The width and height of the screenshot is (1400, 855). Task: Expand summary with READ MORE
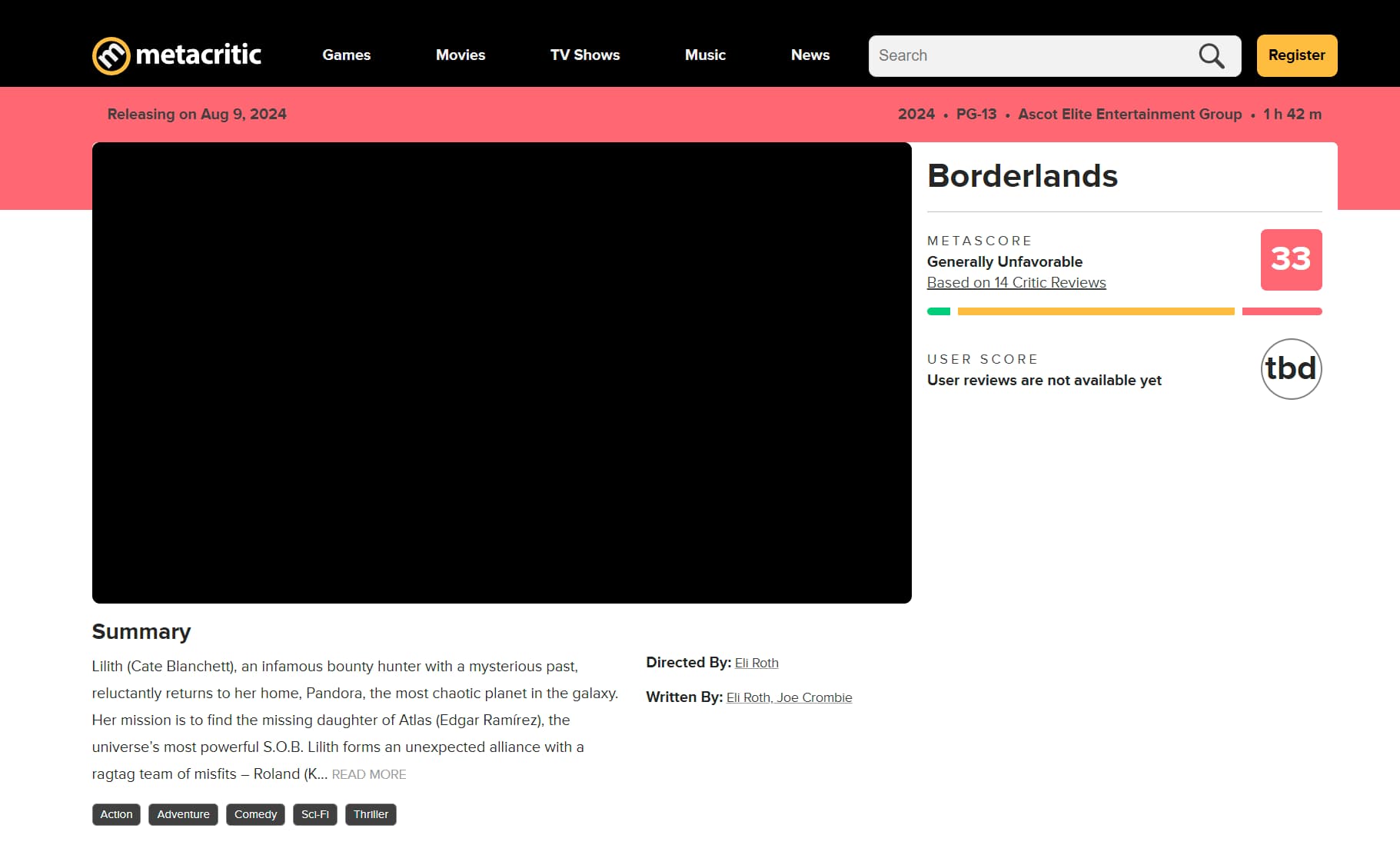369,774
